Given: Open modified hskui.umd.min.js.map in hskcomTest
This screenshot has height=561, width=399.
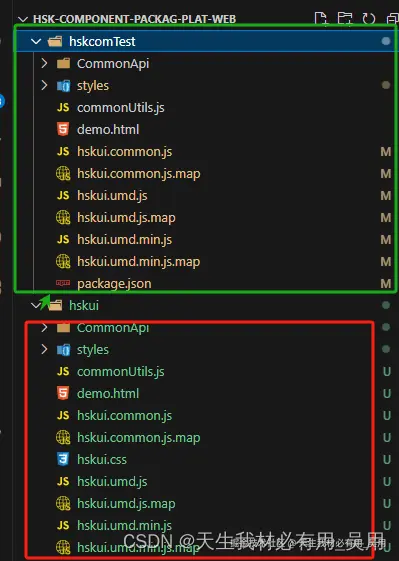Looking at the screenshot, I should point(138,262).
